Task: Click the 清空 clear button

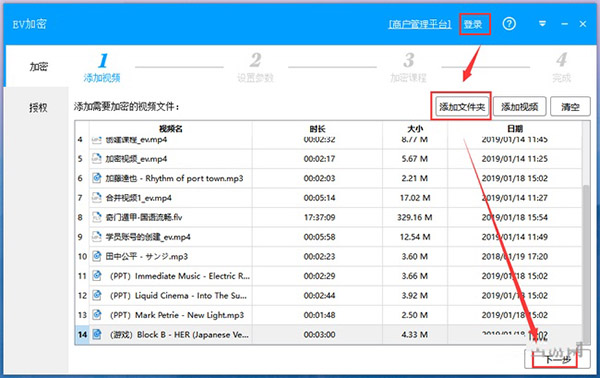Action: tap(570, 107)
